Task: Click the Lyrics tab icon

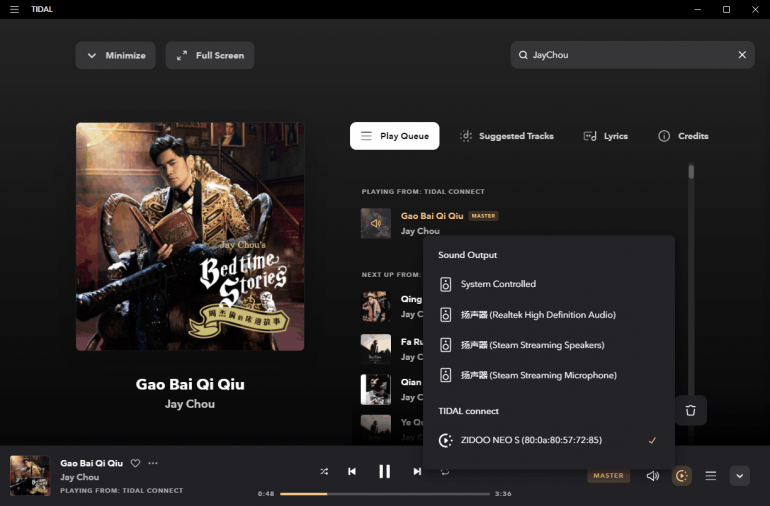Action: [x=590, y=136]
